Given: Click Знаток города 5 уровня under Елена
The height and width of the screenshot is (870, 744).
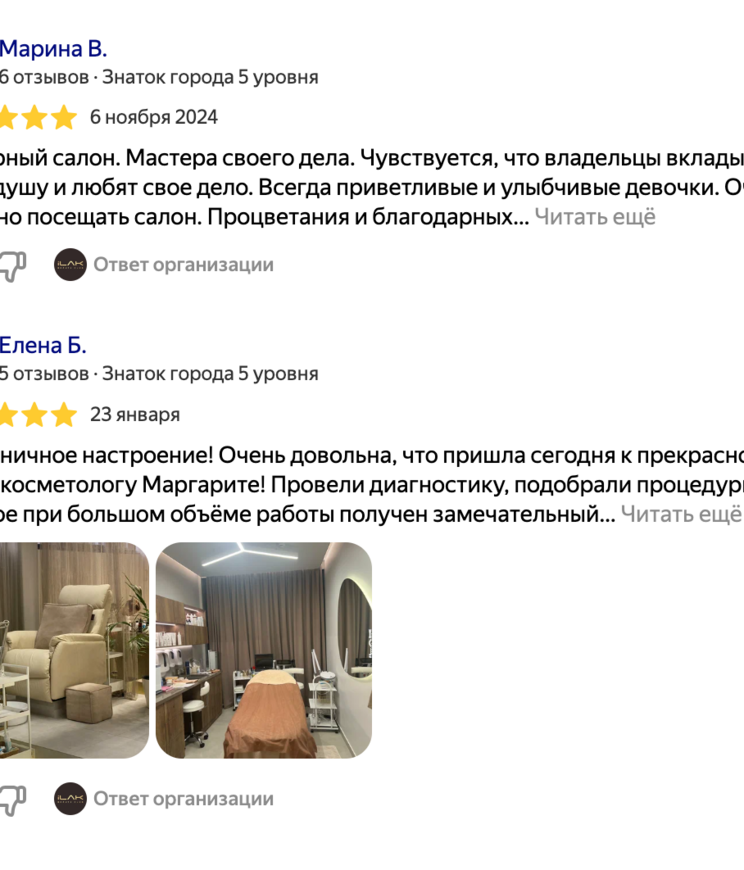Looking at the screenshot, I should coord(210,374).
